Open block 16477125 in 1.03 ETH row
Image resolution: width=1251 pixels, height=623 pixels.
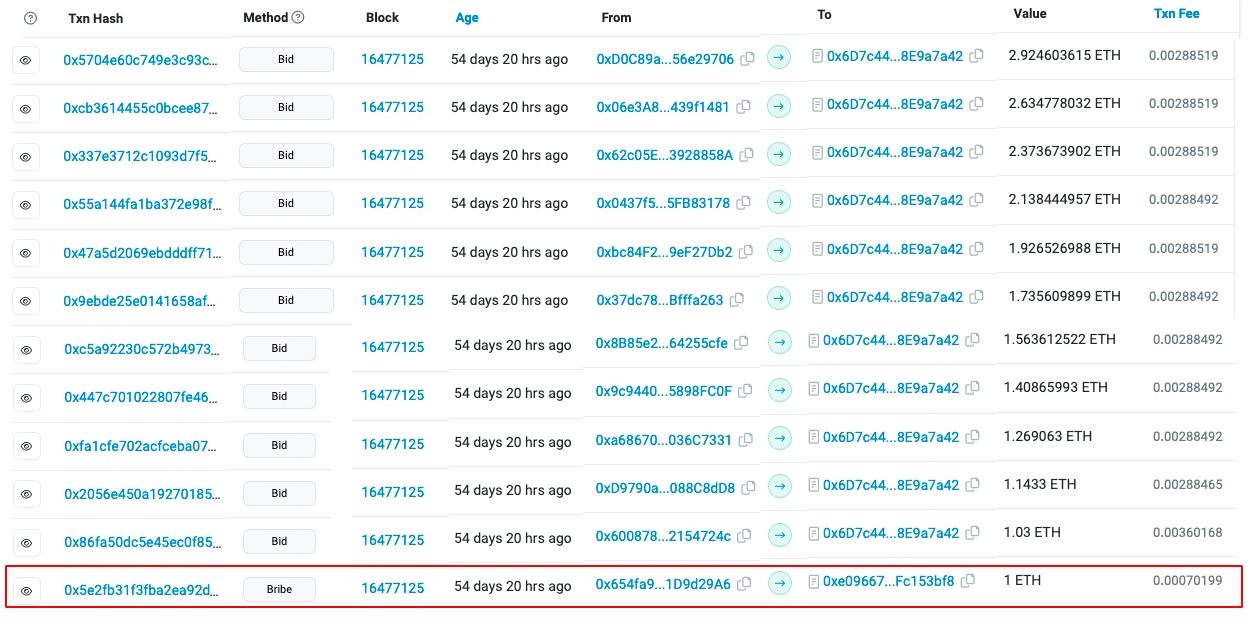pyautogui.click(x=392, y=540)
